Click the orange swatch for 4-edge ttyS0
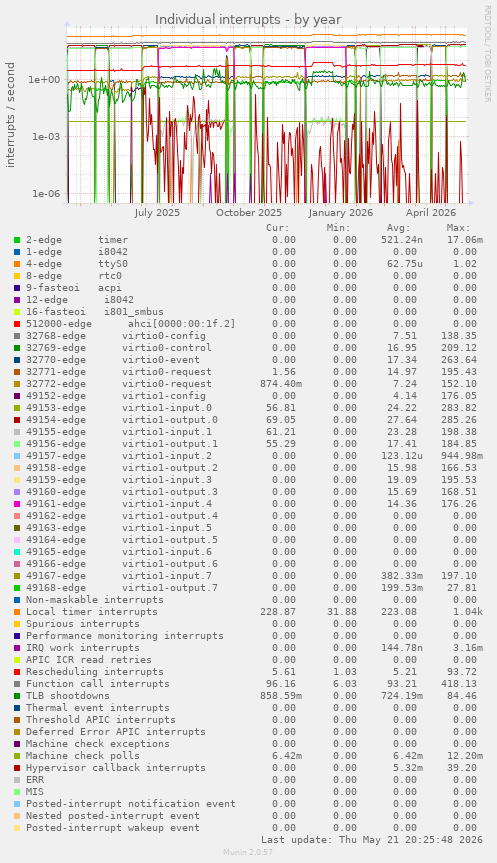Screen dimensions: 497x863 coord(17,264)
